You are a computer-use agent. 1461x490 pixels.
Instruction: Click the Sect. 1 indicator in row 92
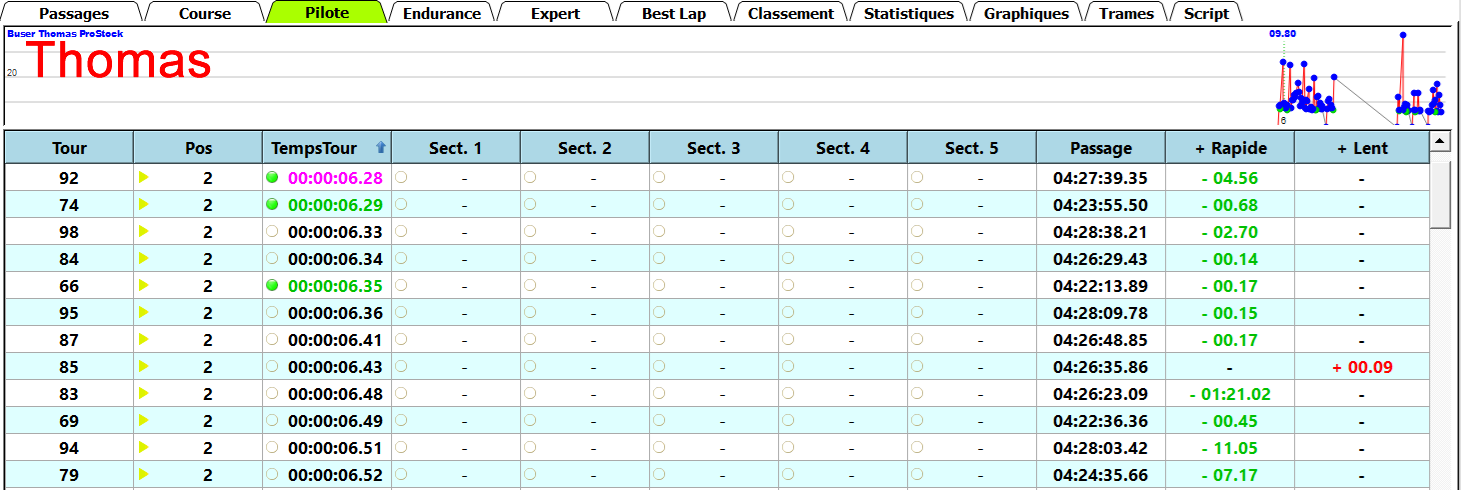pos(401,177)
